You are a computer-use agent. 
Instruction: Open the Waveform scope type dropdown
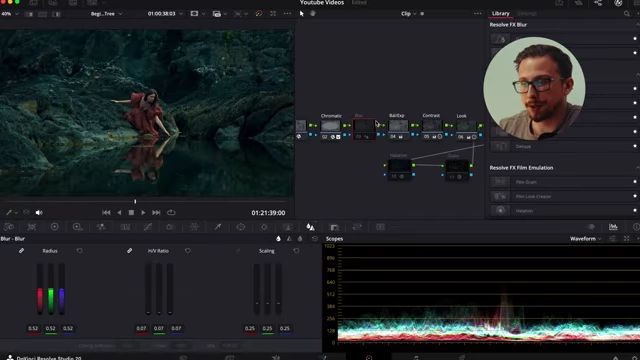[585, 239]
